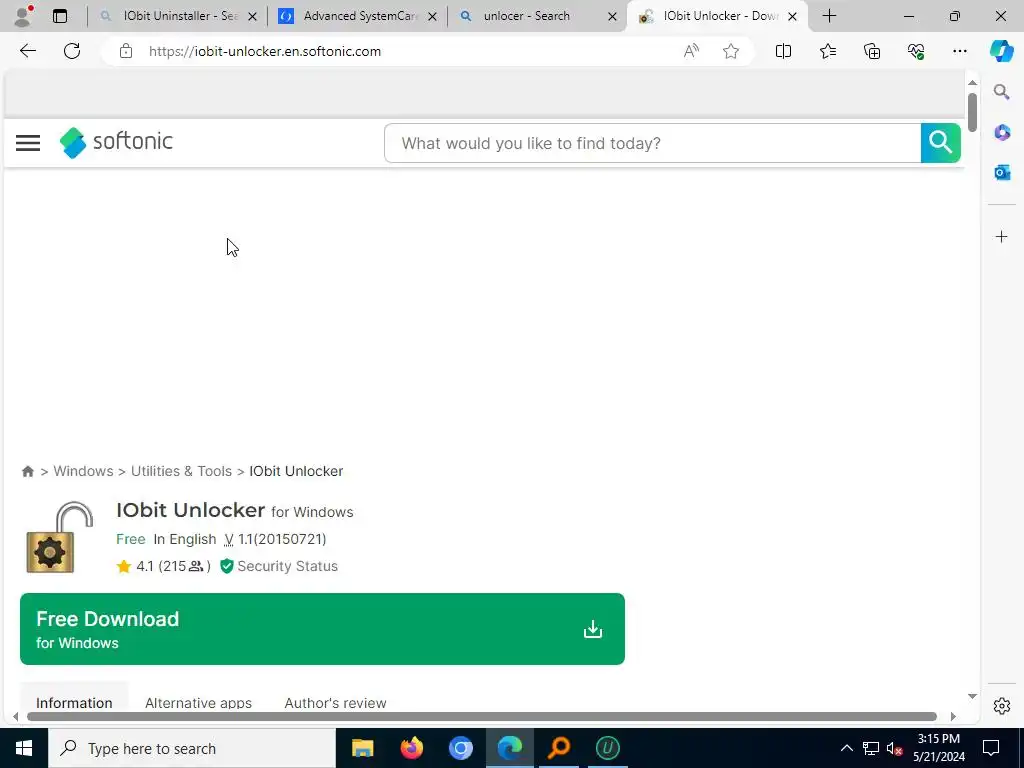The image size is (1024, 768).
Task: Open the Windows Start menu
Action: [24, 748]
